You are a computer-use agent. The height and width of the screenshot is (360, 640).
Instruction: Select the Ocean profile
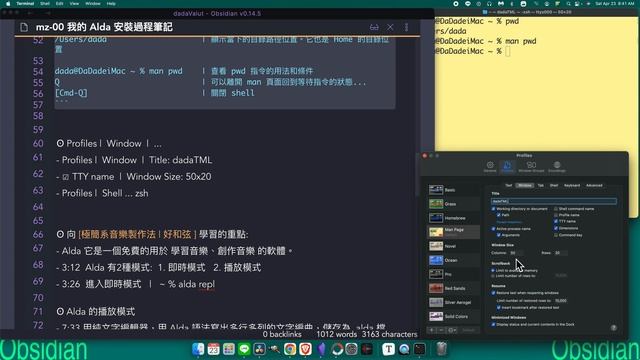[x=453, y=260]
